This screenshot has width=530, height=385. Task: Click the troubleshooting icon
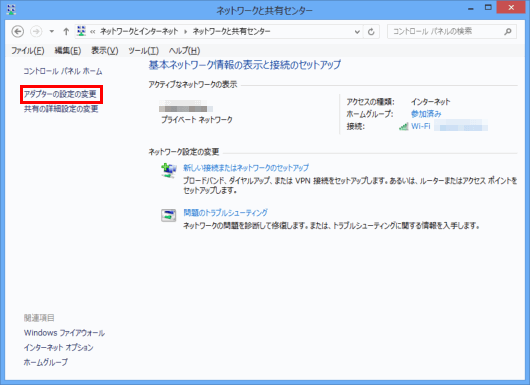tap(168, 215)
